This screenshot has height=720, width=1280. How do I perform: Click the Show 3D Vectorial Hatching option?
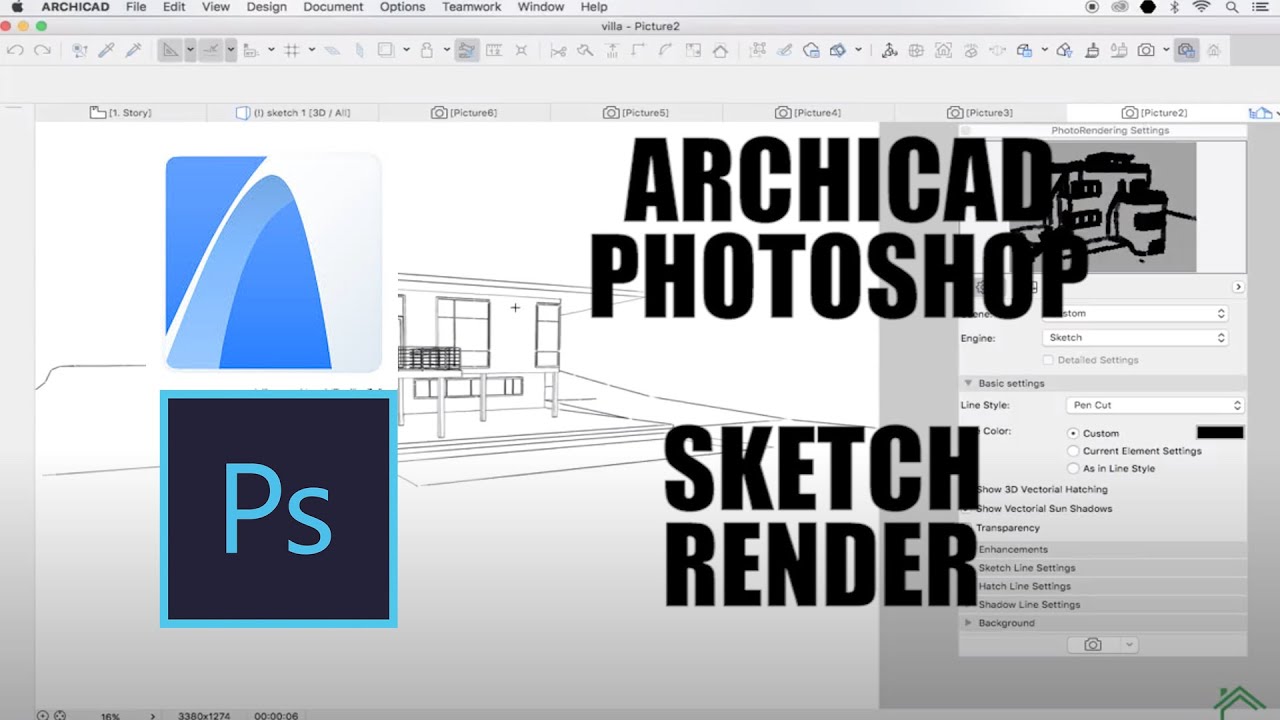point(1041,490)
